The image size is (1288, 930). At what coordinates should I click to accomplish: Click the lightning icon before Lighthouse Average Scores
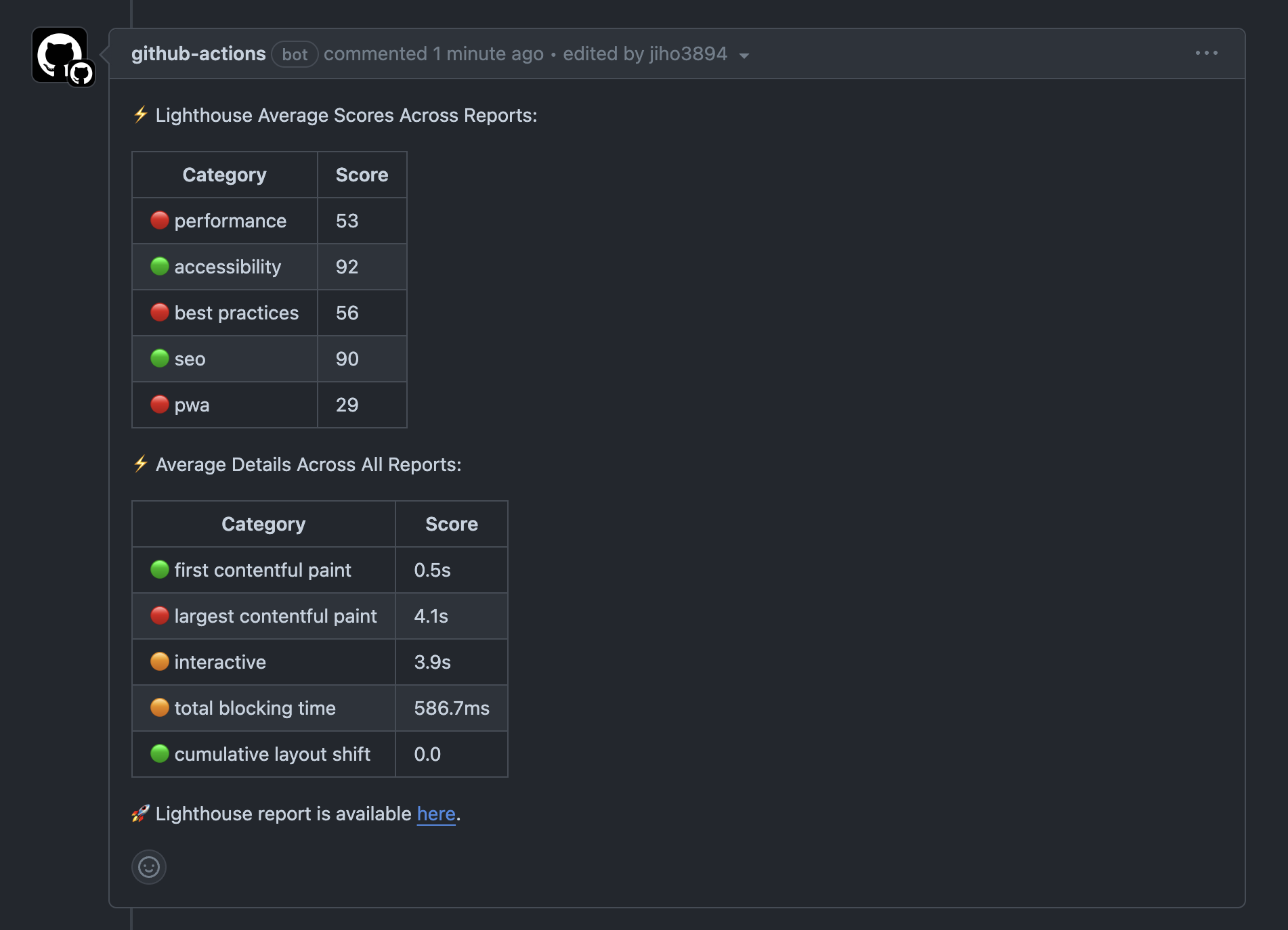[x=141, y=114]
